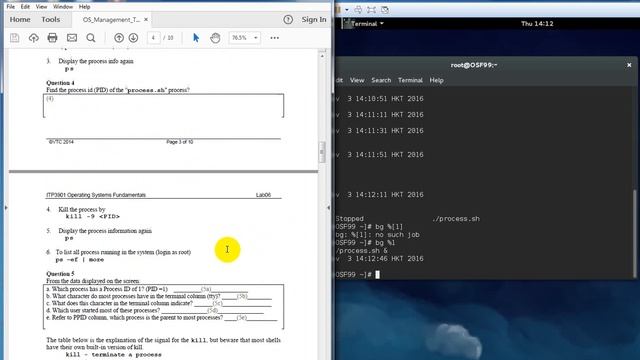Viewport: 640px width, 360px height.
Task: Open more tools ellipsis in PDF toolbar
Action: (x=275, y=38)
